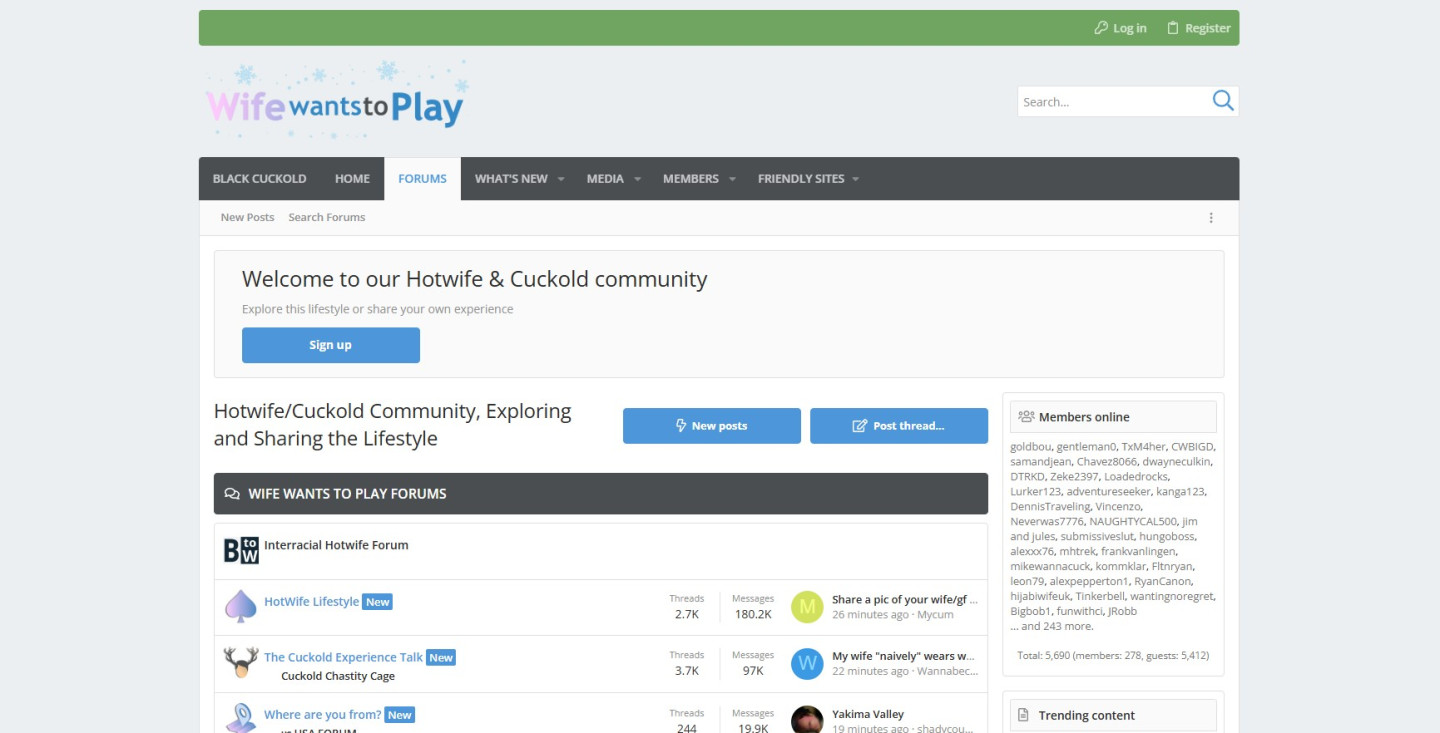Open the Register link
1440x733 pixels.
1198,28
